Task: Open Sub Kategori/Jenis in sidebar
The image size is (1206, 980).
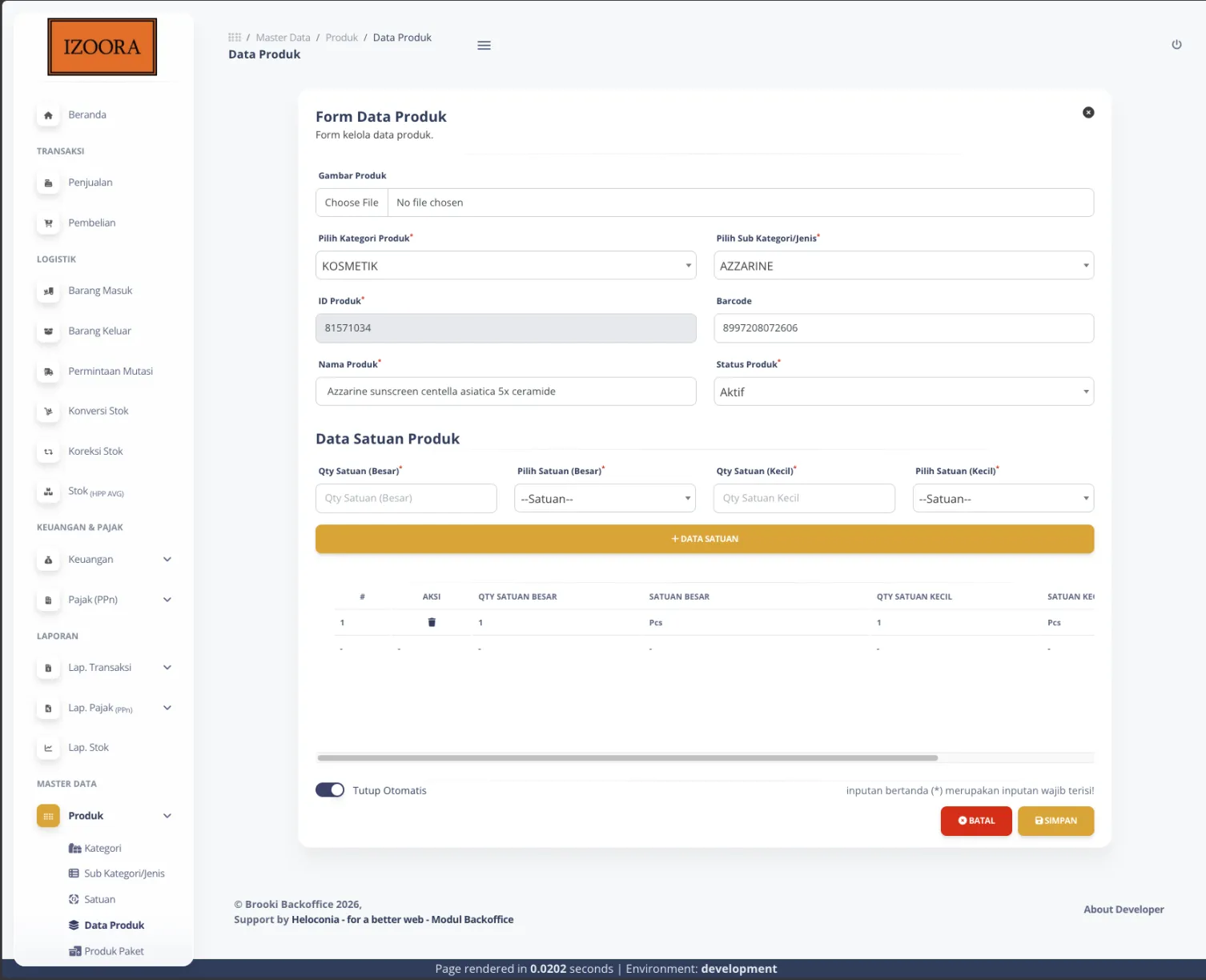Action: (x=124, y=874)
